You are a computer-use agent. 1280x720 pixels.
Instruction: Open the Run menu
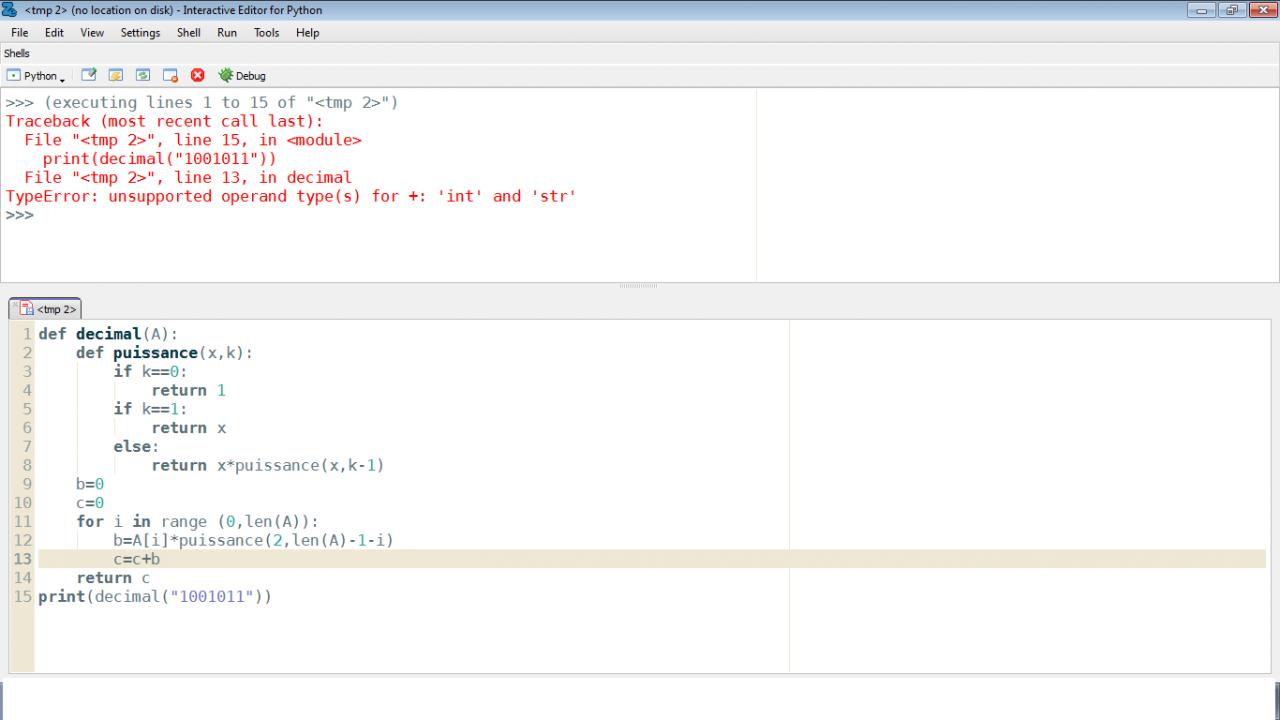pyautogui.click(x=227, y=33)
